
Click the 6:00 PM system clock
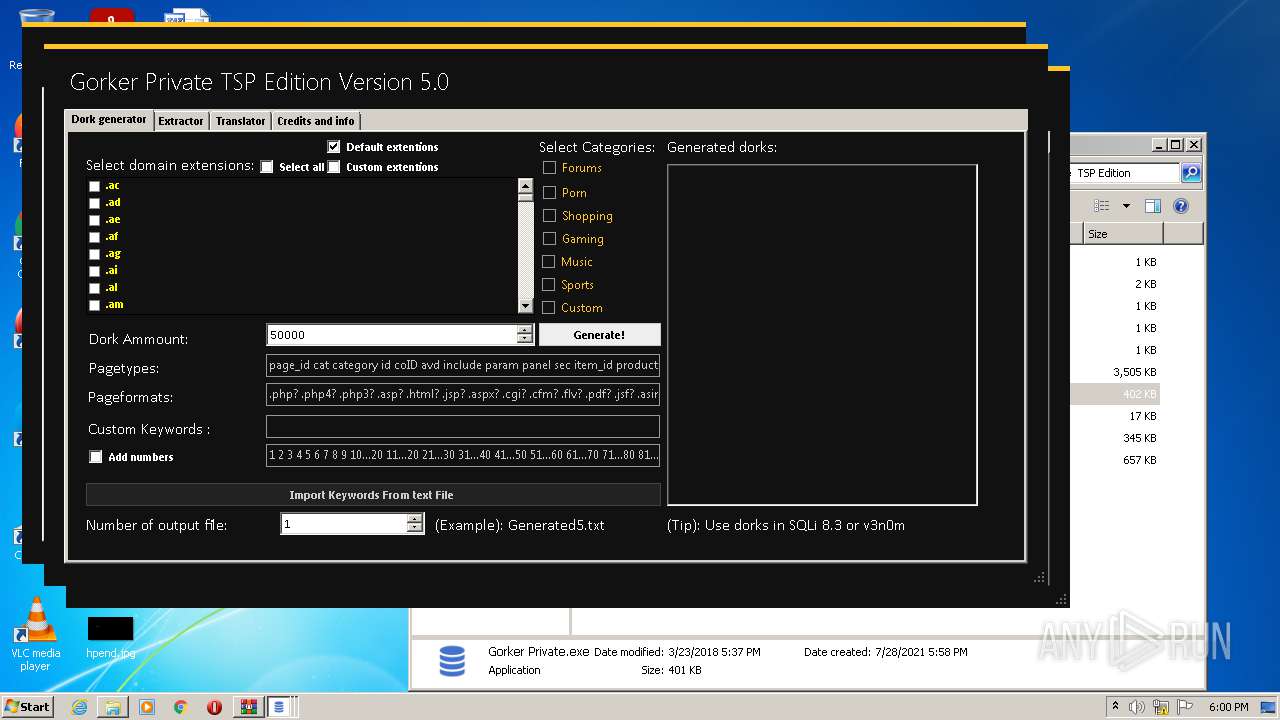click(x=1229, y=707)
